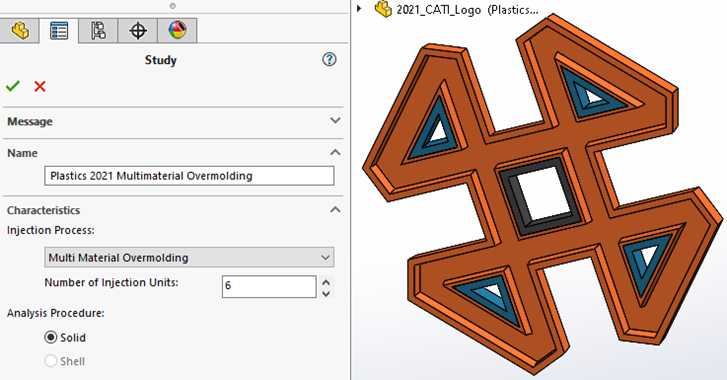
Task: Open the ConfigurationManager tab
Action: [x=98, y=31]
